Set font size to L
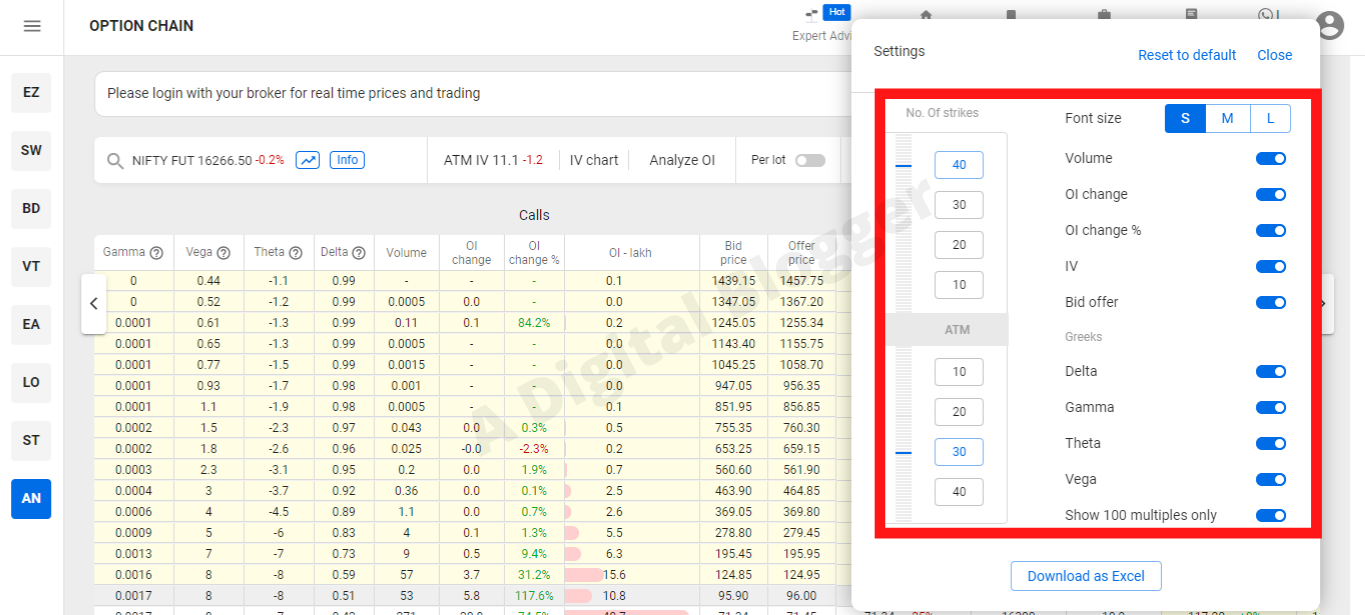 1270,118
